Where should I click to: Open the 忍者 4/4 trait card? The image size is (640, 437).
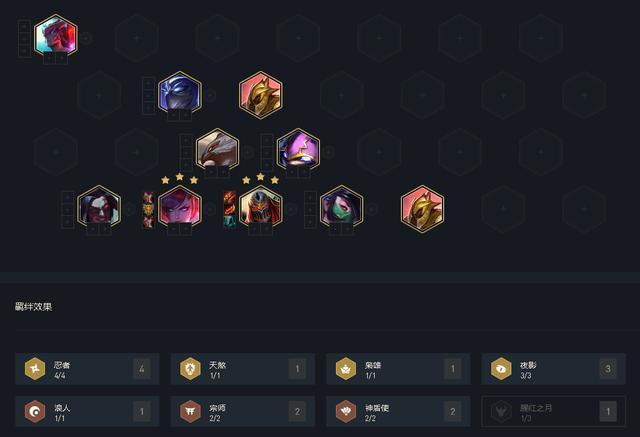[x=87, y=369]
